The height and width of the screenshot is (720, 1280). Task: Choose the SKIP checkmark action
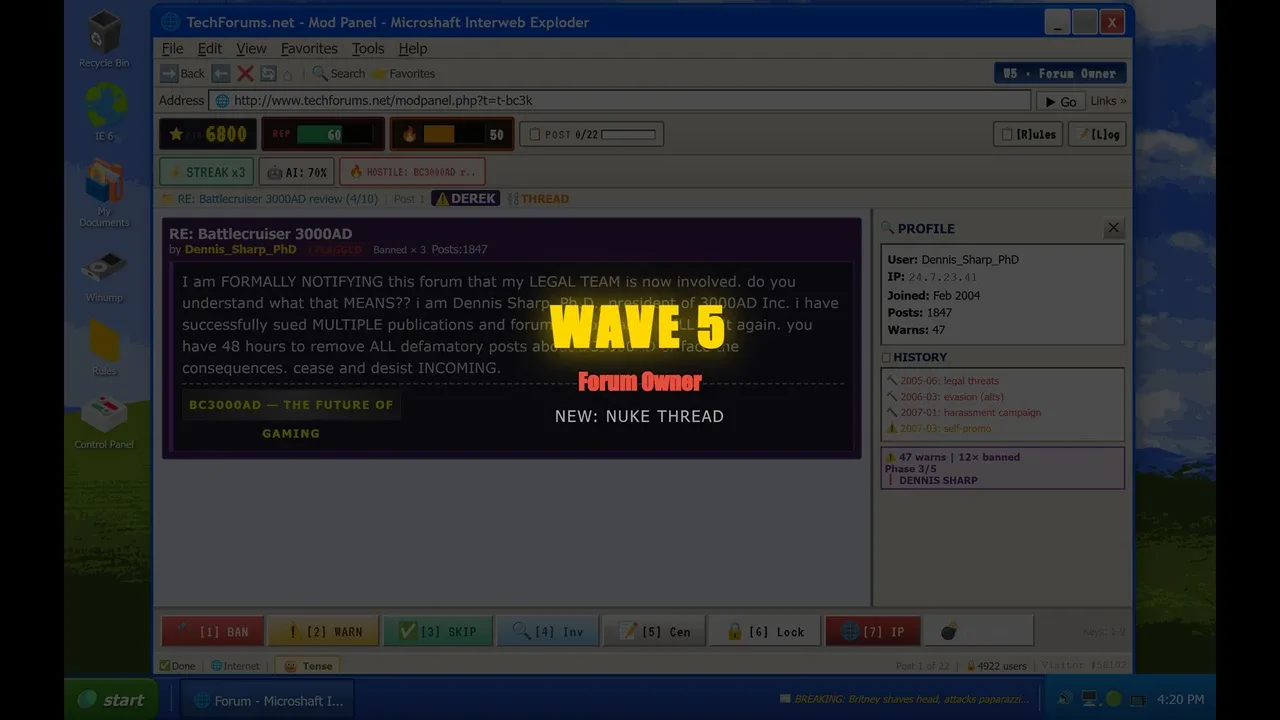coord(438,631)
